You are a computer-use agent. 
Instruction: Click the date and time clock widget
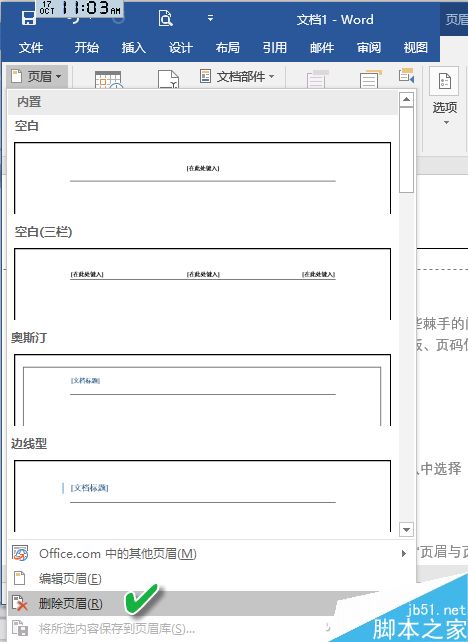80,8
